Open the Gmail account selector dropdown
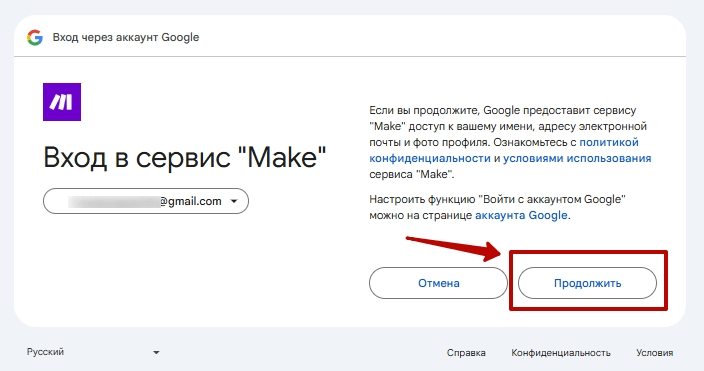This screenshot has width=704, height=371. point(146,201)
